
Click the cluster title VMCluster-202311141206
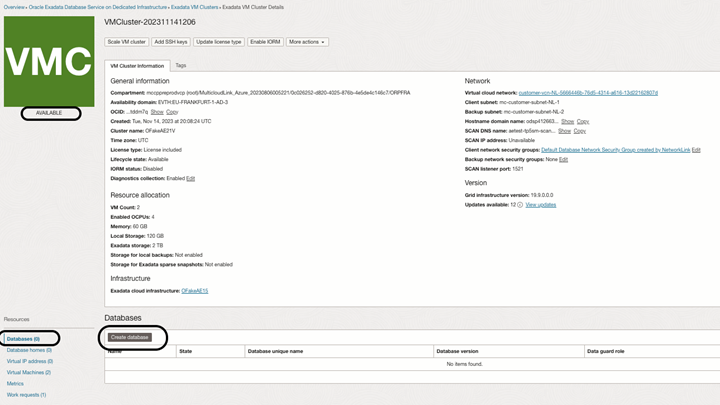150,22
